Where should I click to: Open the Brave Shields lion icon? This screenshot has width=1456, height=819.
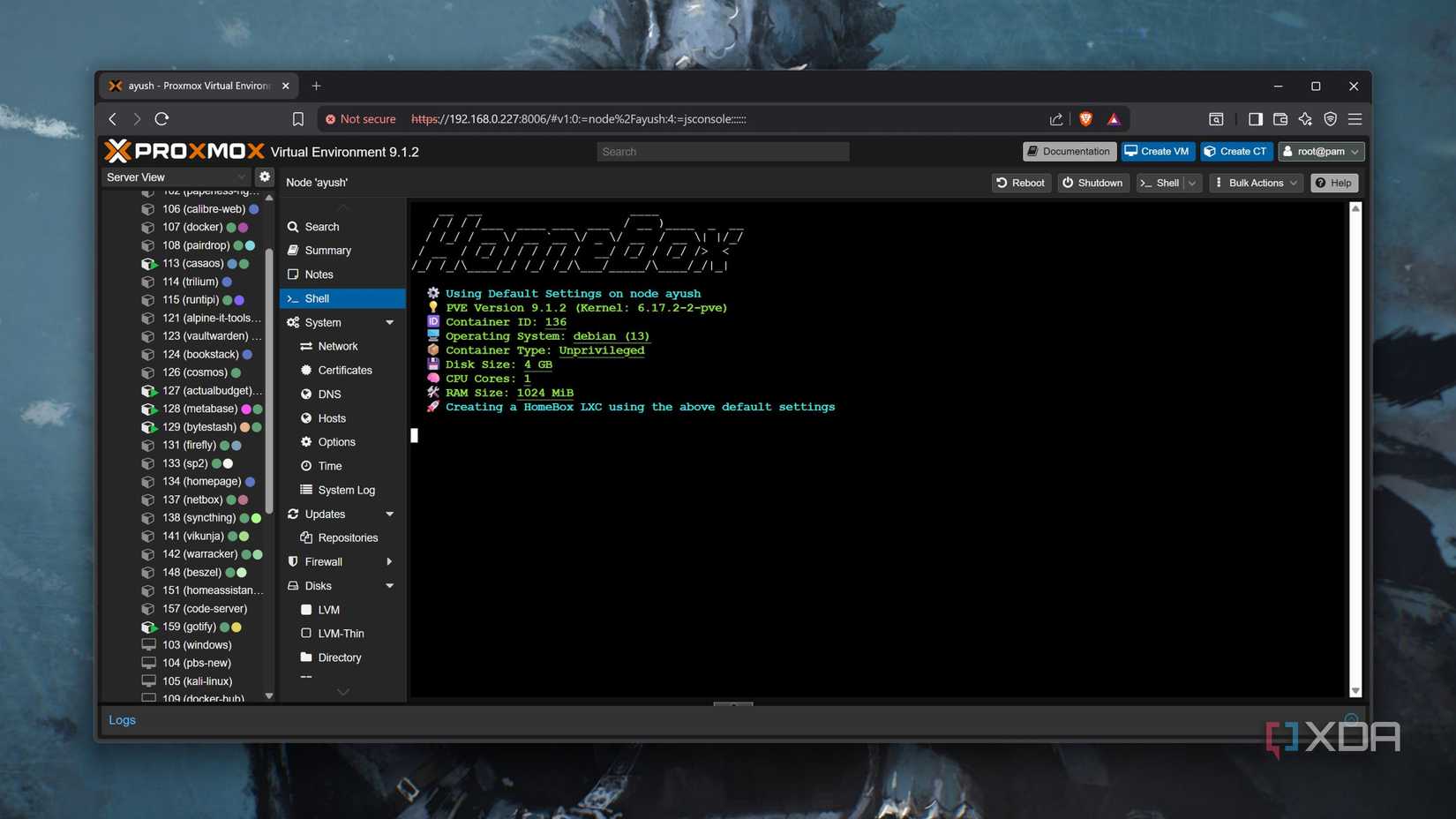pyautogui.click(x=1085, y=119)
